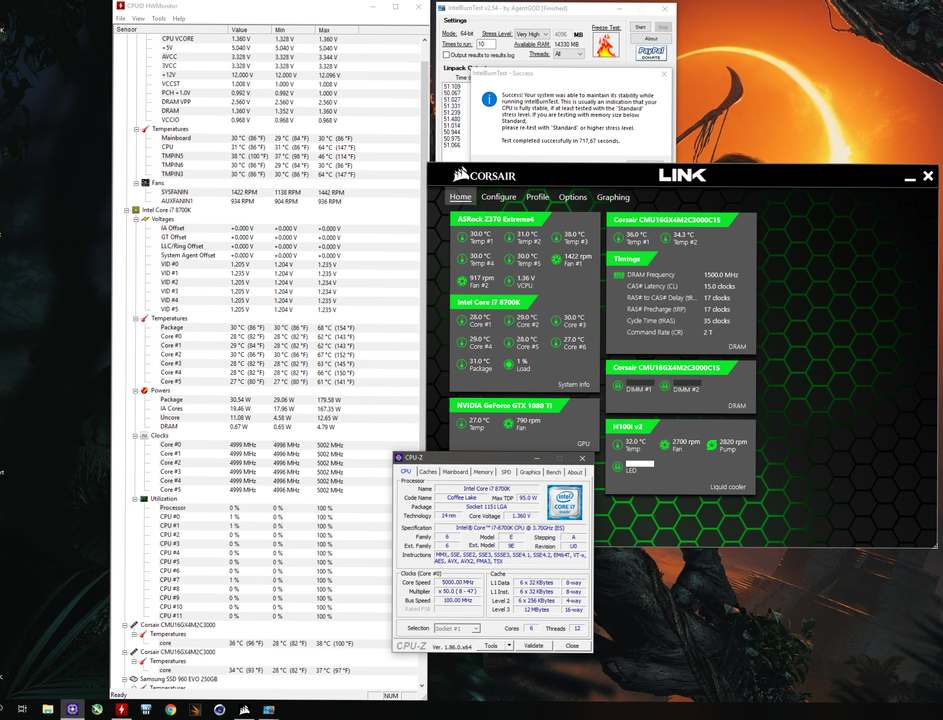The height and width of the screenshot is (720, 943).
Task: Collapse the Utilization node in HWMonitor
Action: pos(136,499)
